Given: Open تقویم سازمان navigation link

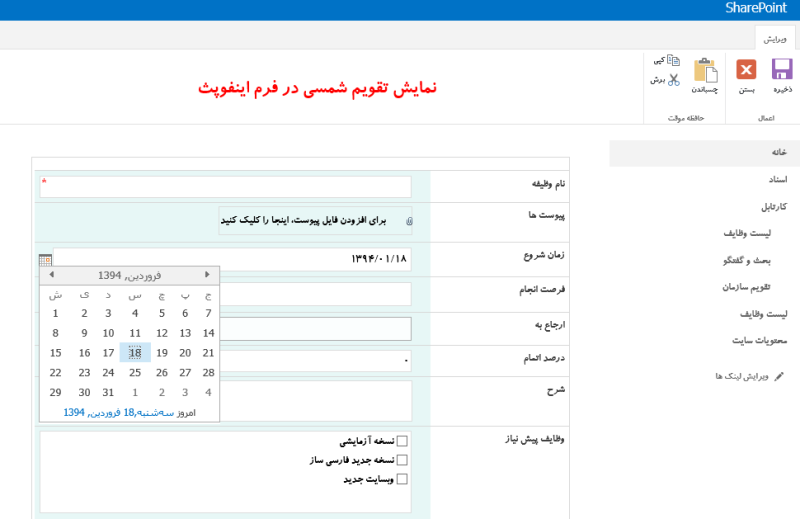Looking at the screenshot, I should coord(746,287).
